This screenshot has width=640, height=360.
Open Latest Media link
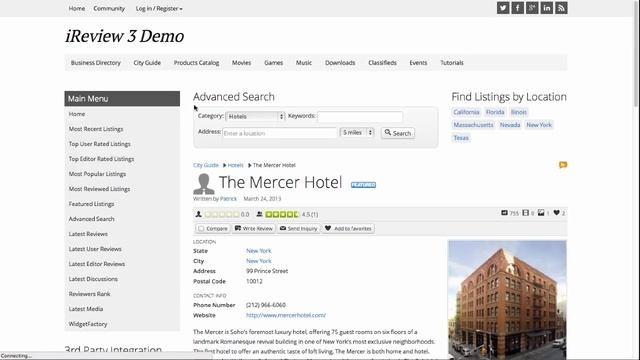86,309
